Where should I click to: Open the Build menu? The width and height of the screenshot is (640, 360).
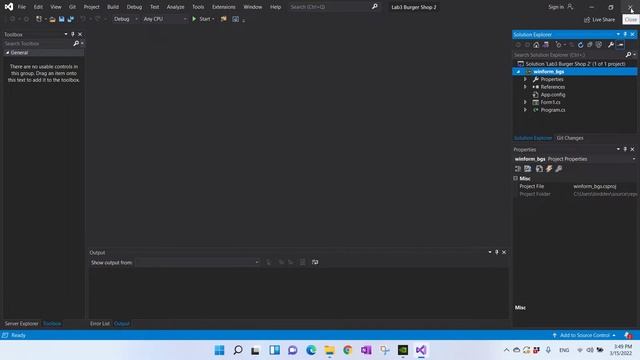(x=113, y=7)
